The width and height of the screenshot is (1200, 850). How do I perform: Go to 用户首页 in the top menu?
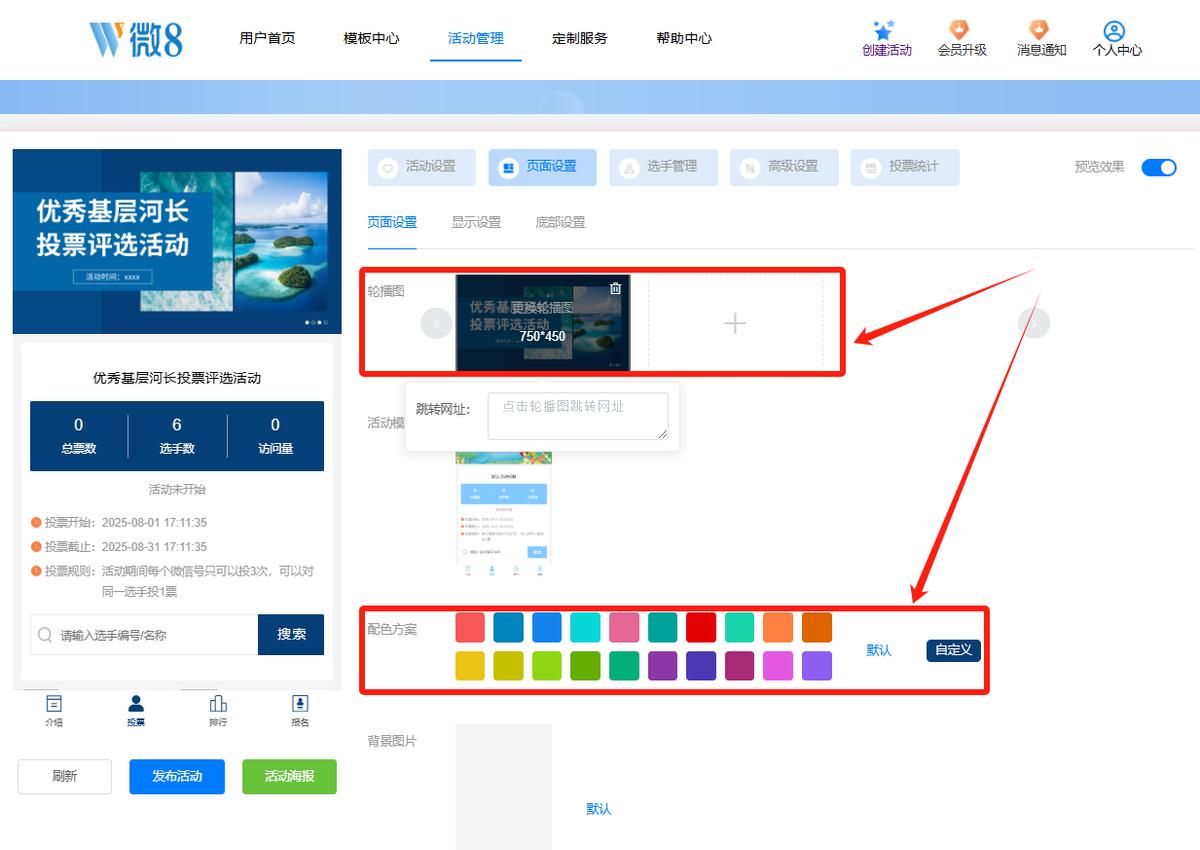267,38
